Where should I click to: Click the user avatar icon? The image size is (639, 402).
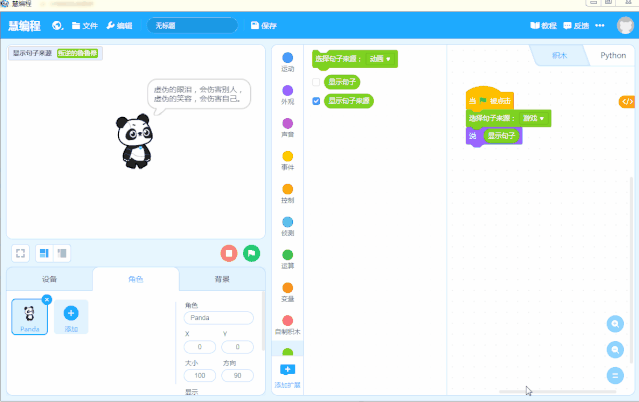tap(625, 26)
